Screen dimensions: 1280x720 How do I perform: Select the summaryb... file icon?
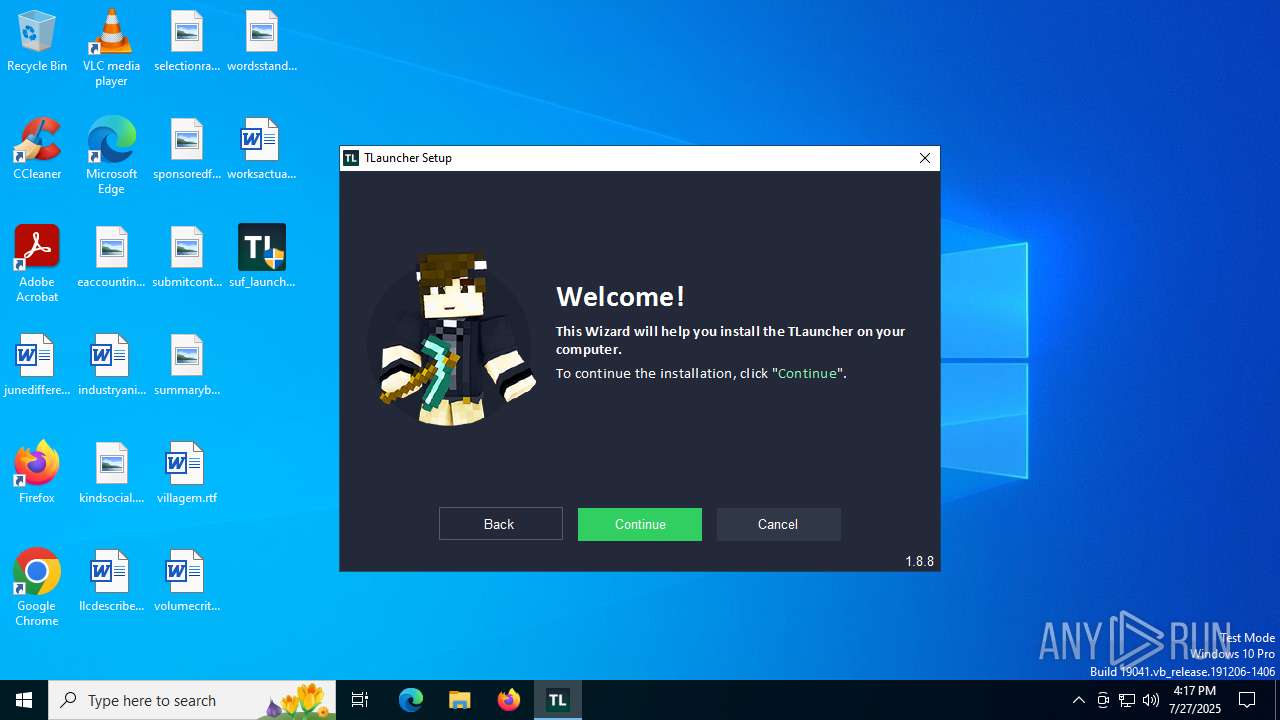click(187, 365)
